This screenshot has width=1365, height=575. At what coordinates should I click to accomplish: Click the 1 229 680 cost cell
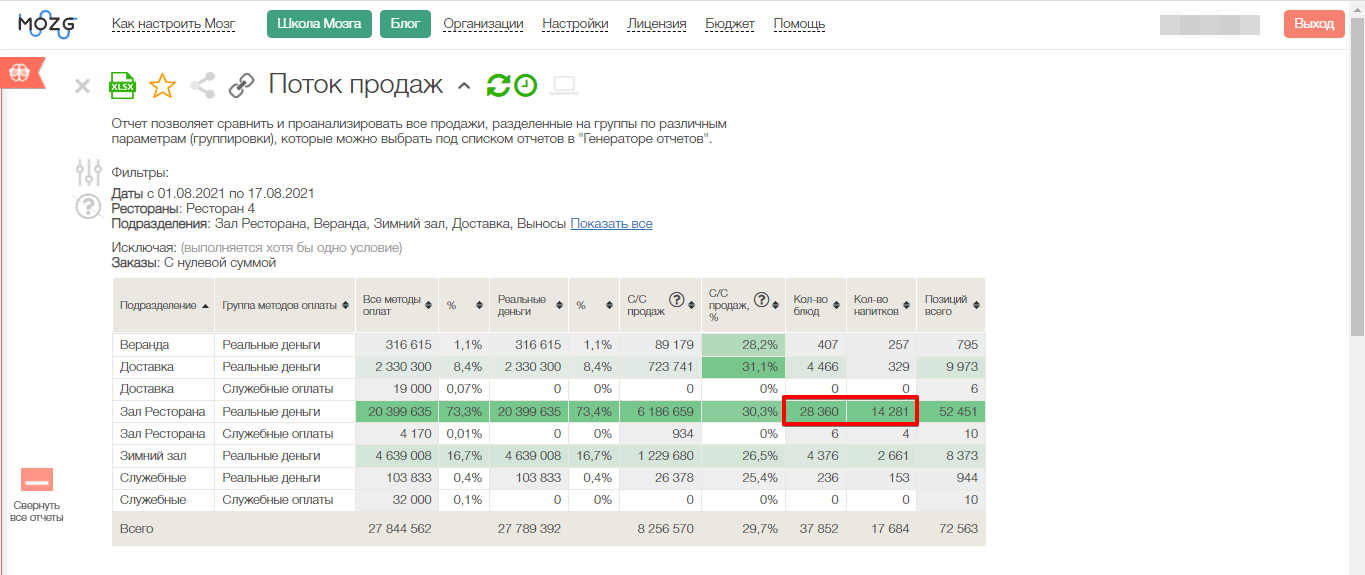tap(660, 456)
